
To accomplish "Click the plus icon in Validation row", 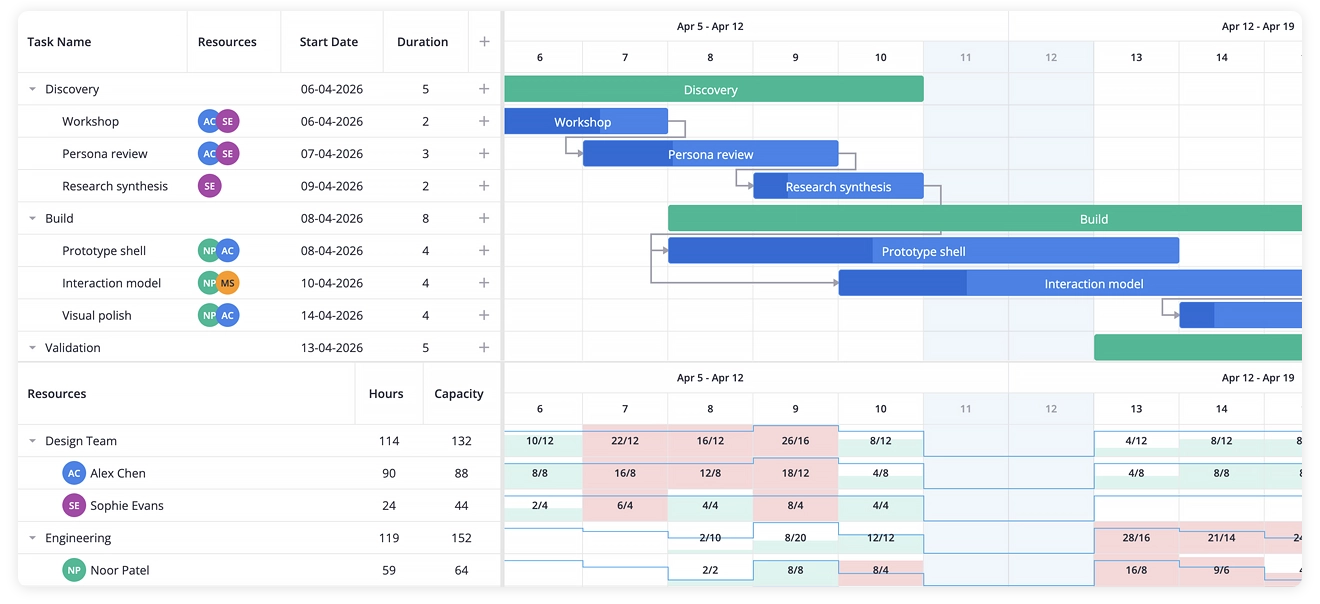I will click(x=484, y=348).
